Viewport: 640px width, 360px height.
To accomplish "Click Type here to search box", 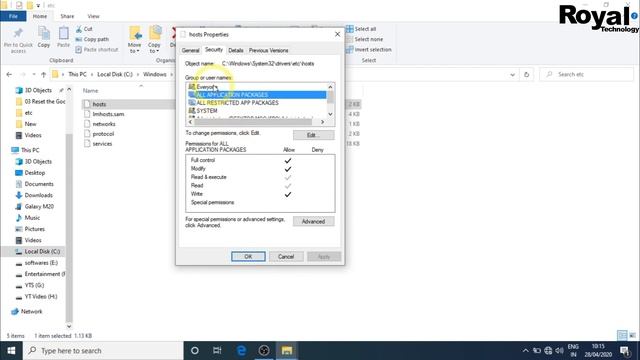I will click(103, 351).
